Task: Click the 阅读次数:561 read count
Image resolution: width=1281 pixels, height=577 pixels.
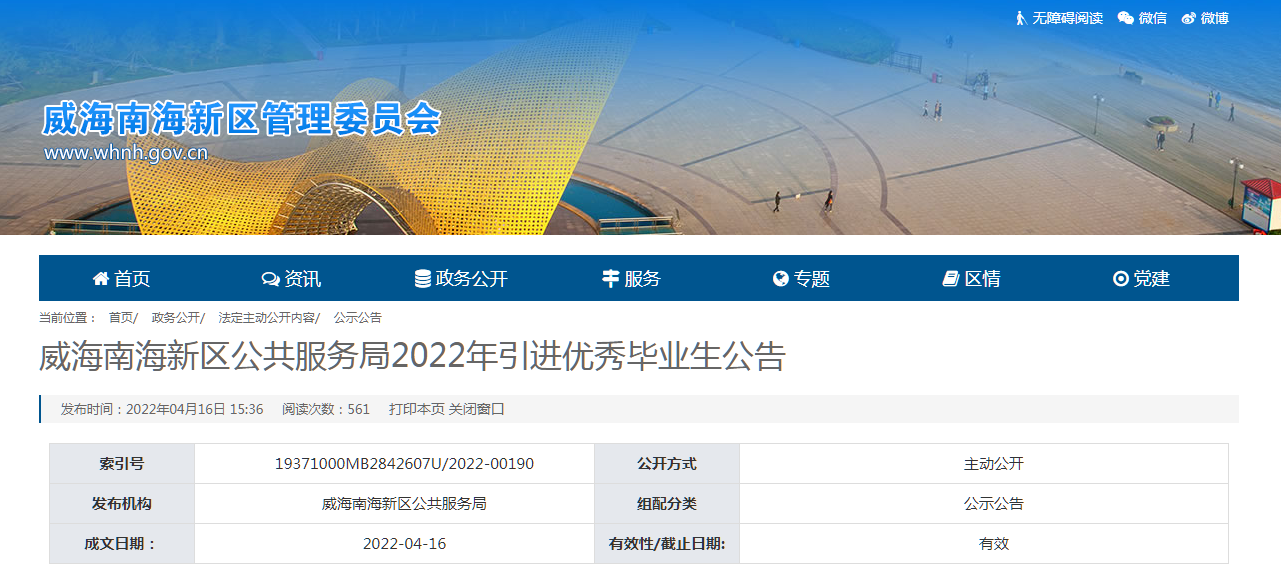Action: pyautogui.click(x=326, y=409)
